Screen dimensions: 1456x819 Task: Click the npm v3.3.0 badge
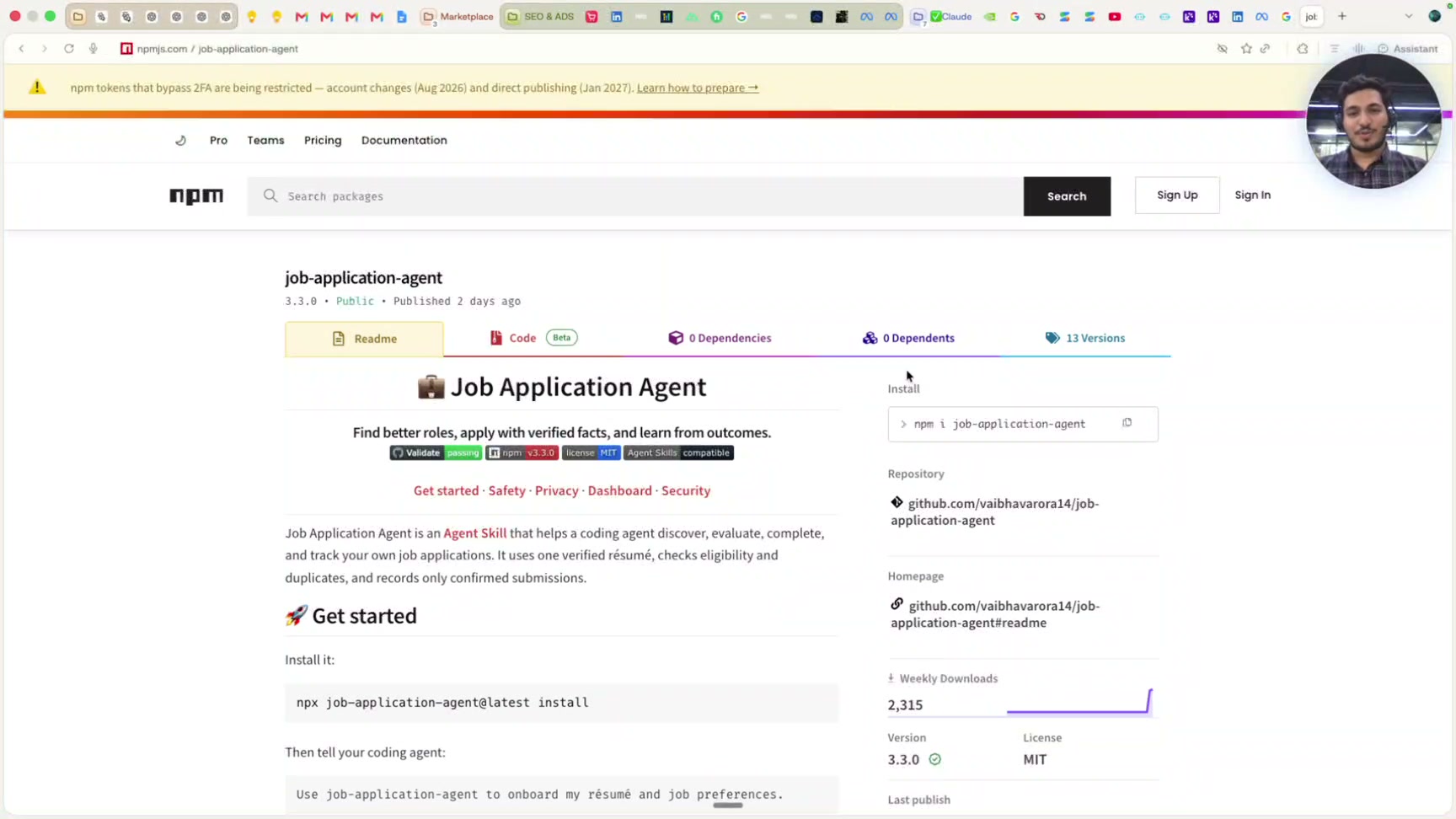coord(522,452)
